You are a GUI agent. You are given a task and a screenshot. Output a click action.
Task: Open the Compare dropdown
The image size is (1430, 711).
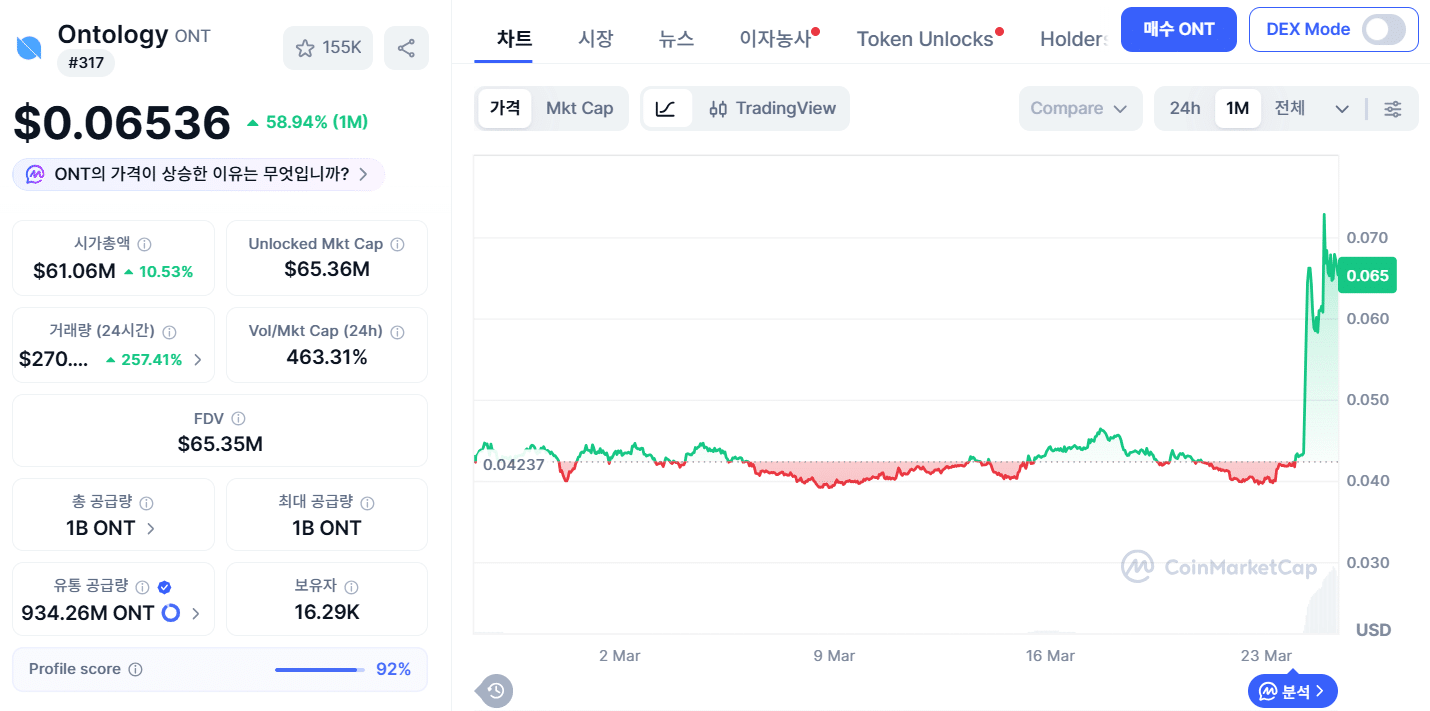tap(1080, 108)
